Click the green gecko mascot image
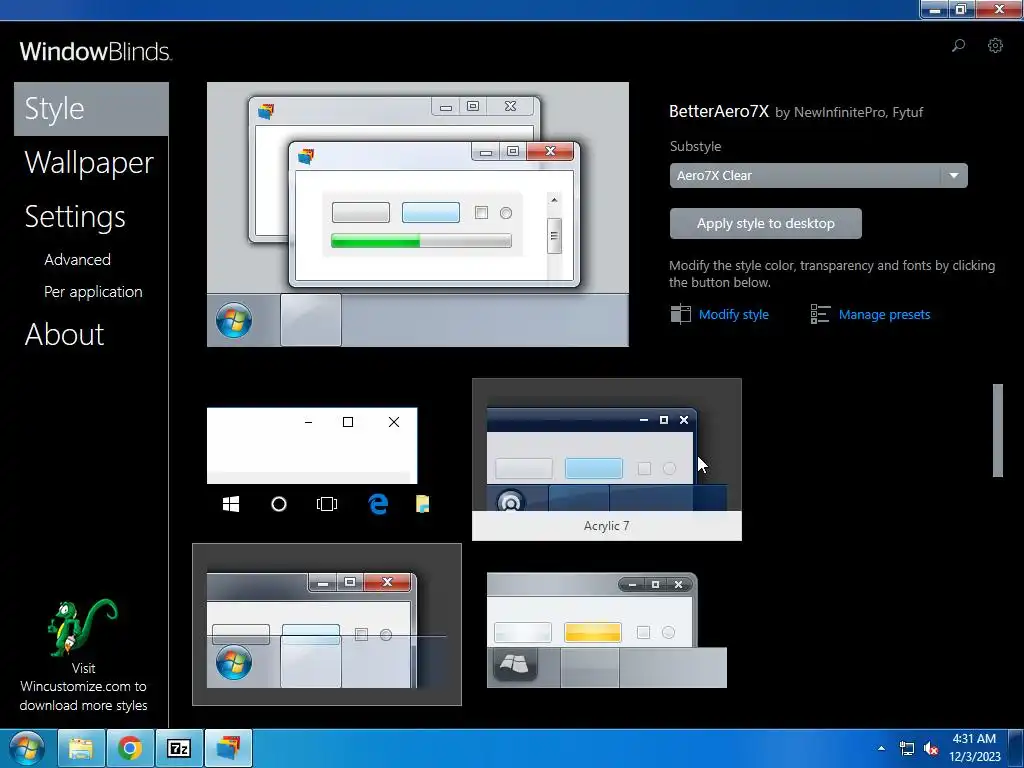This screenshot has width=1024, height=768. pos(82,627)
